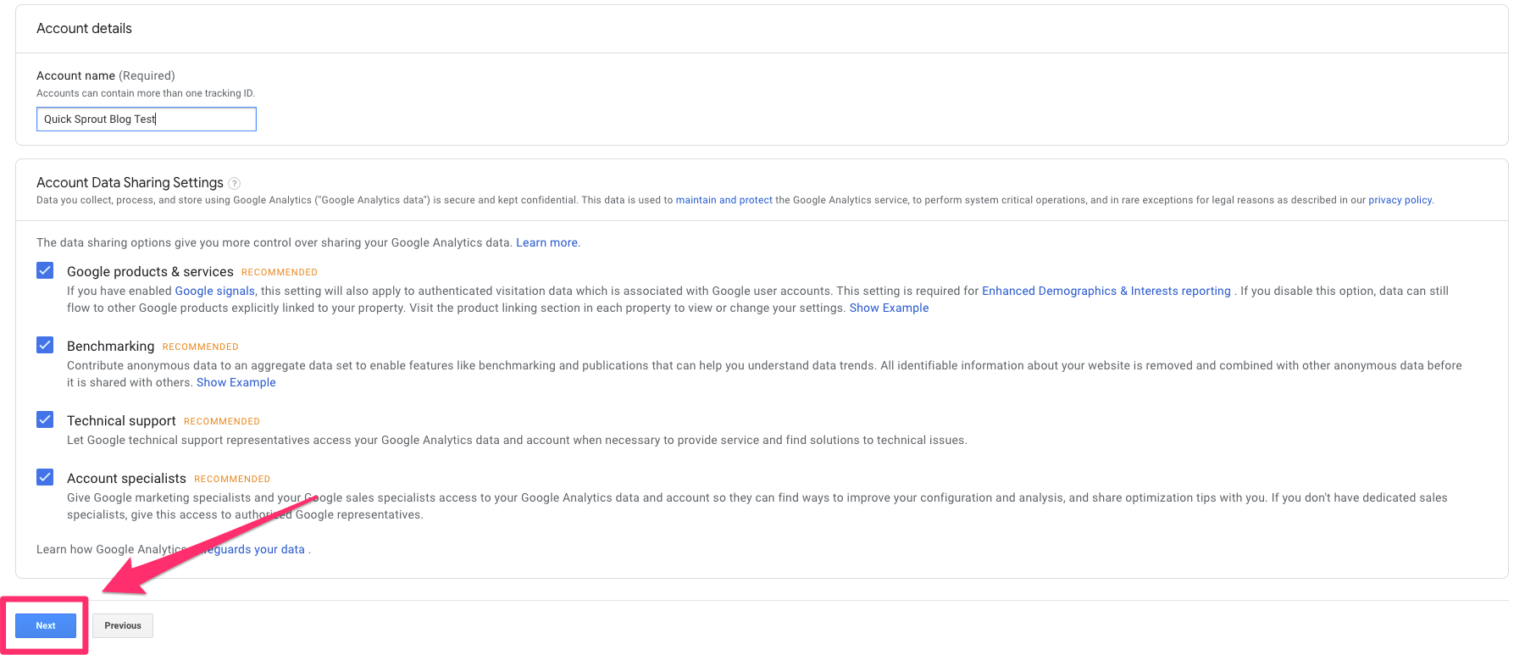Open the 'maintain and protect' link

tap(723, 200)
